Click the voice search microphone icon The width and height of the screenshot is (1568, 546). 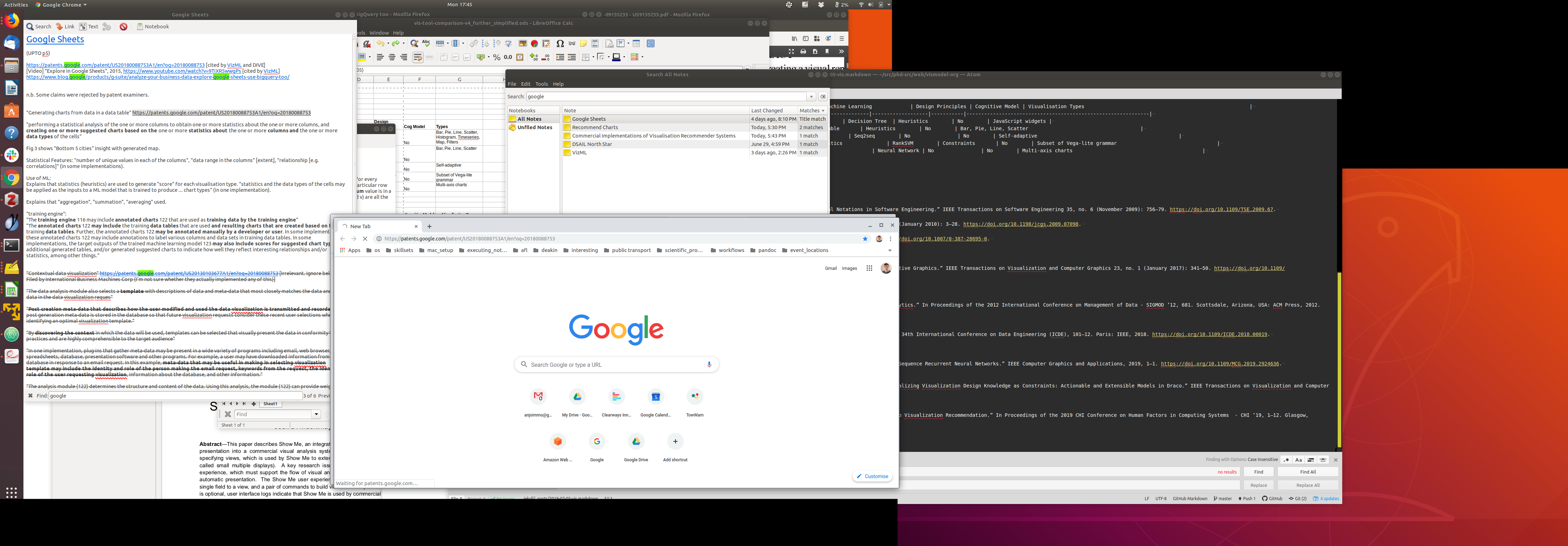tap(708, 365)
